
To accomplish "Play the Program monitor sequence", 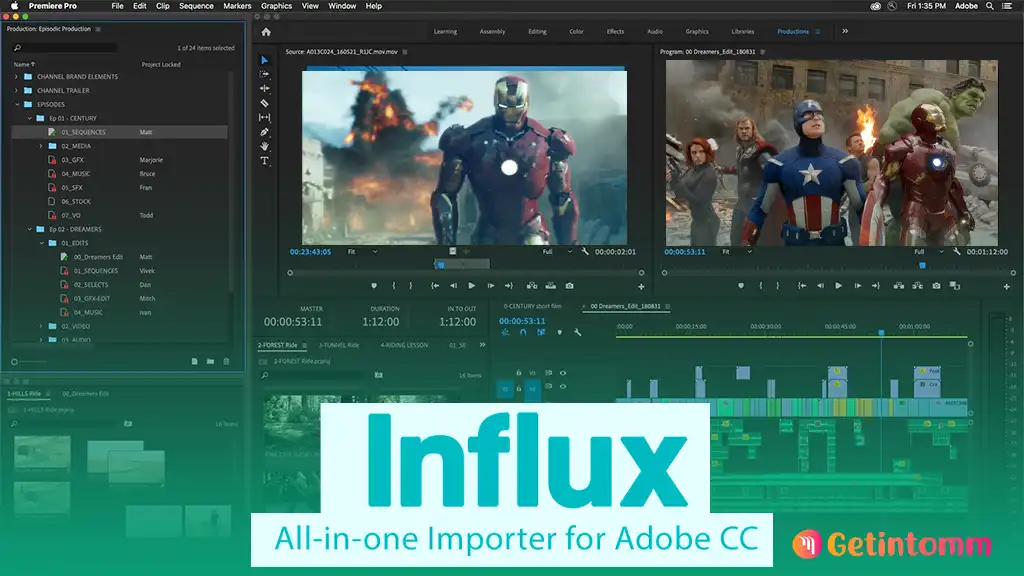I will 839,285.
